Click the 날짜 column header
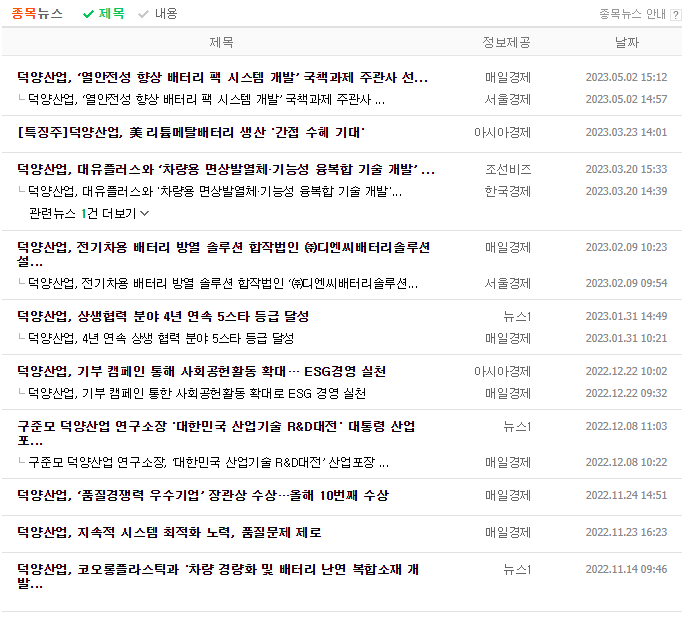The height and width of the screenshot is (621, 689). click(x=627, y=42)
